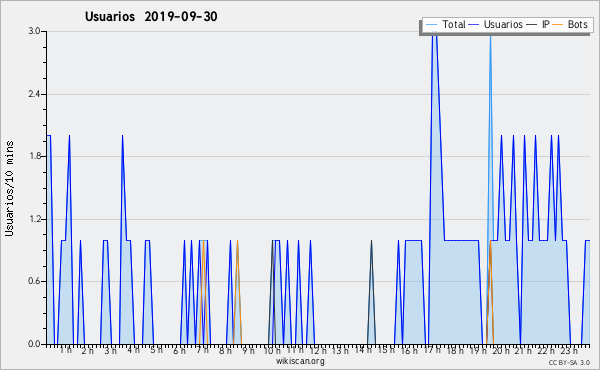Click the 2.4 y-axis value

click(34, 94)
